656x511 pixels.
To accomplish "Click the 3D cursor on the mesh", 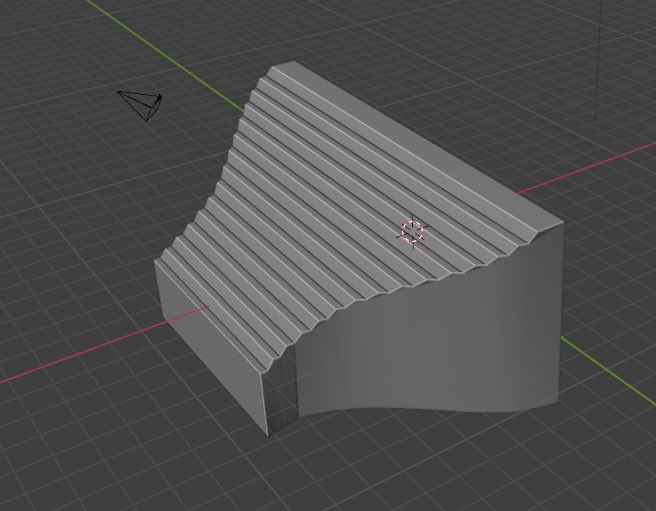I will 413,231.
